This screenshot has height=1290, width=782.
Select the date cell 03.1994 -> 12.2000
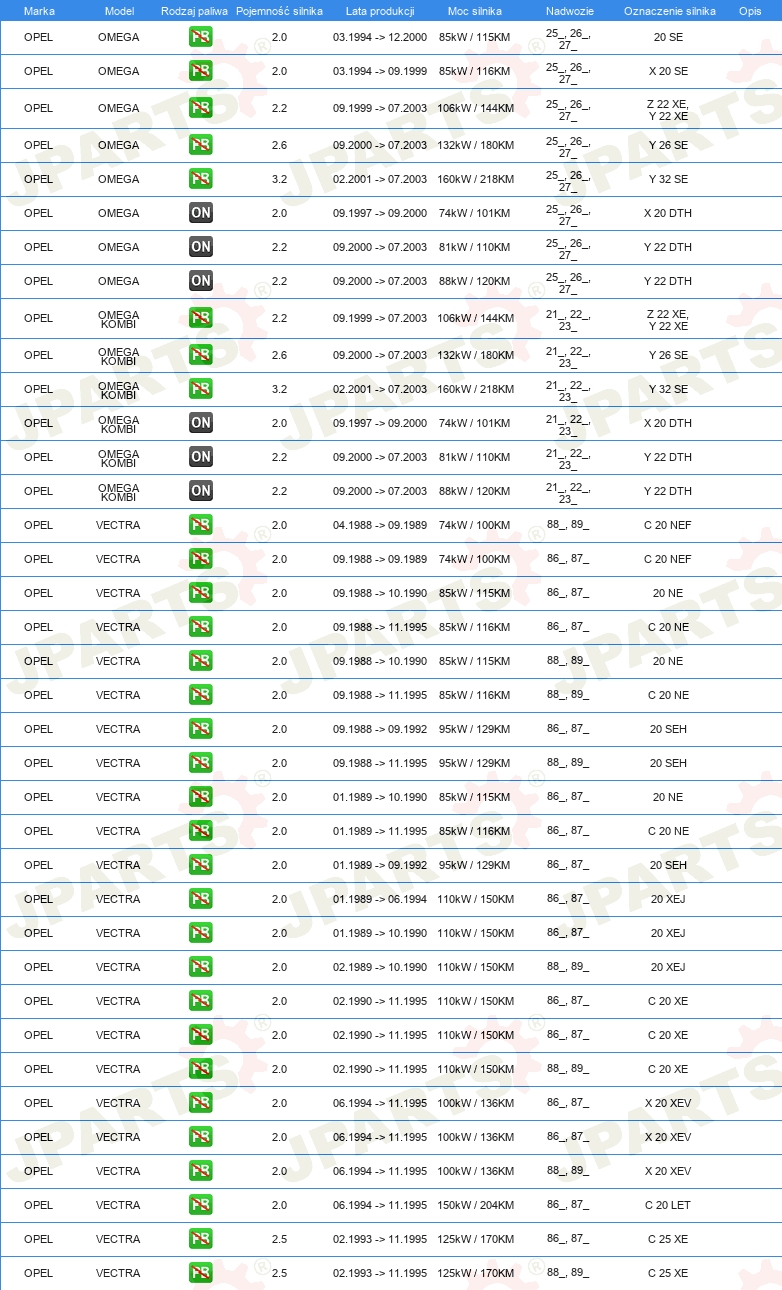tap(380, 37)
